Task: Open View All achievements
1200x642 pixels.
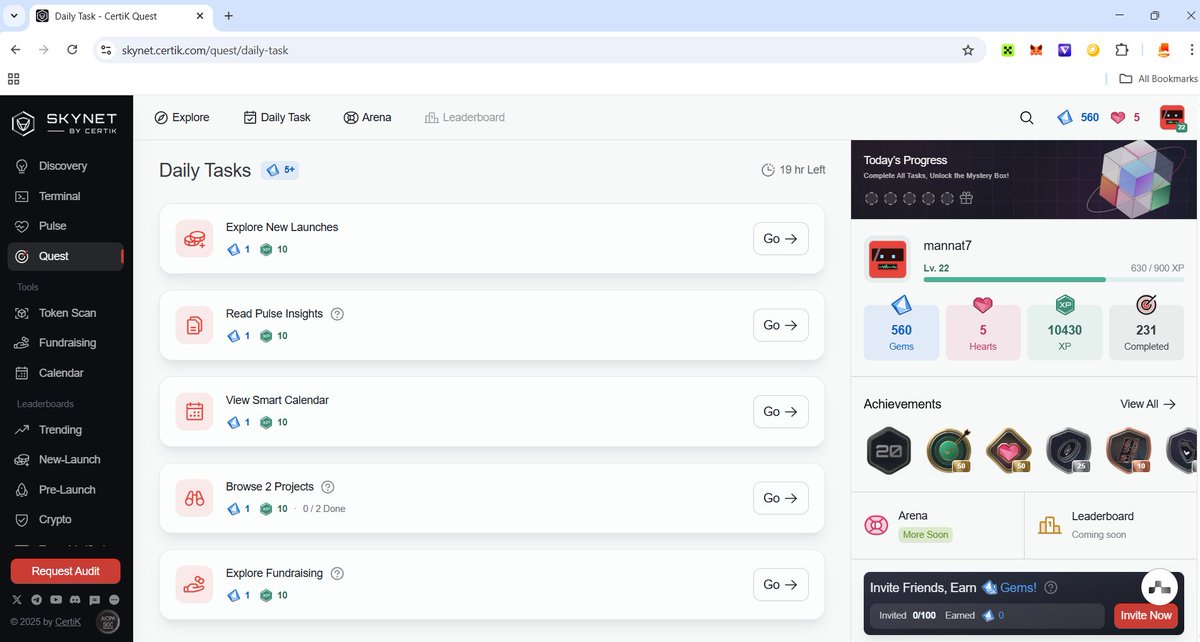Action: [1148, 404]
